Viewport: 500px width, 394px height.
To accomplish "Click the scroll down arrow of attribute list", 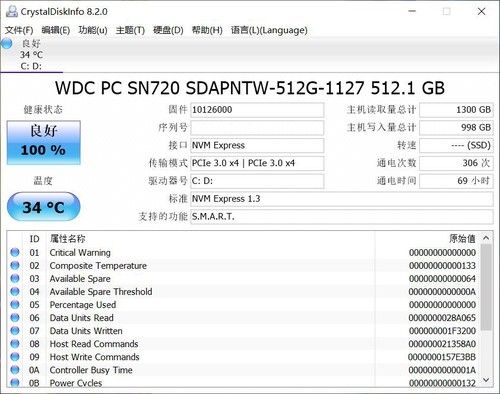I will point(486,380).
